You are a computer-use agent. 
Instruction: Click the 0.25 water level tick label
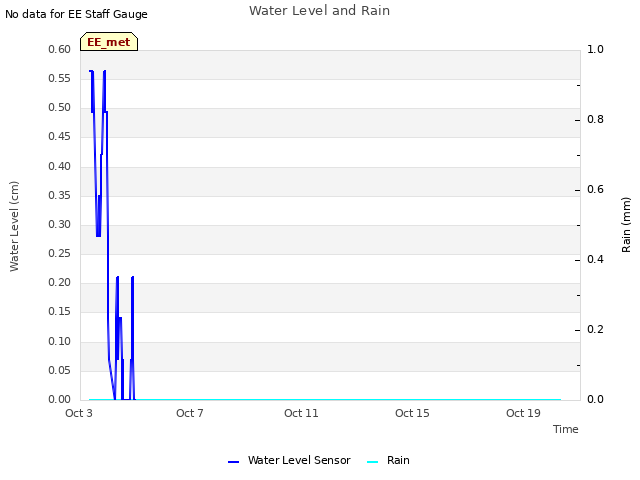(x=60, y=253)
